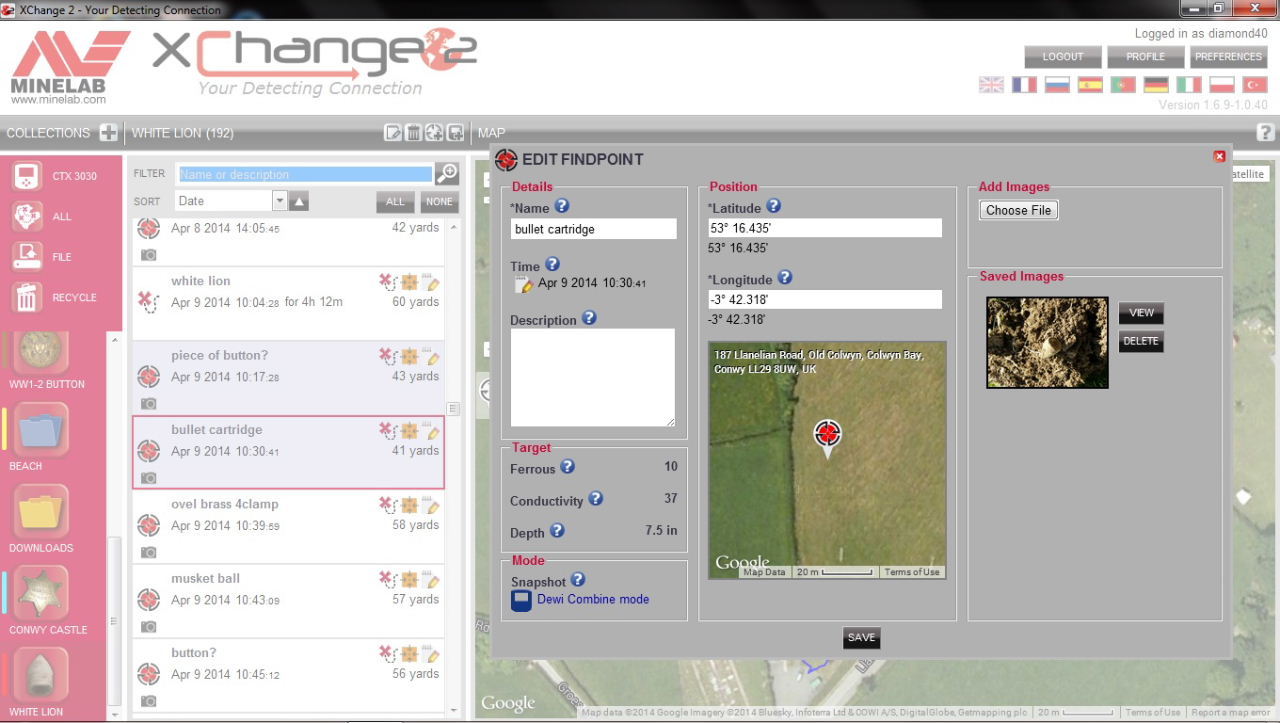Click the Satellite map view button
This screenshot has height=723, width=1280.
(1250, 174)
